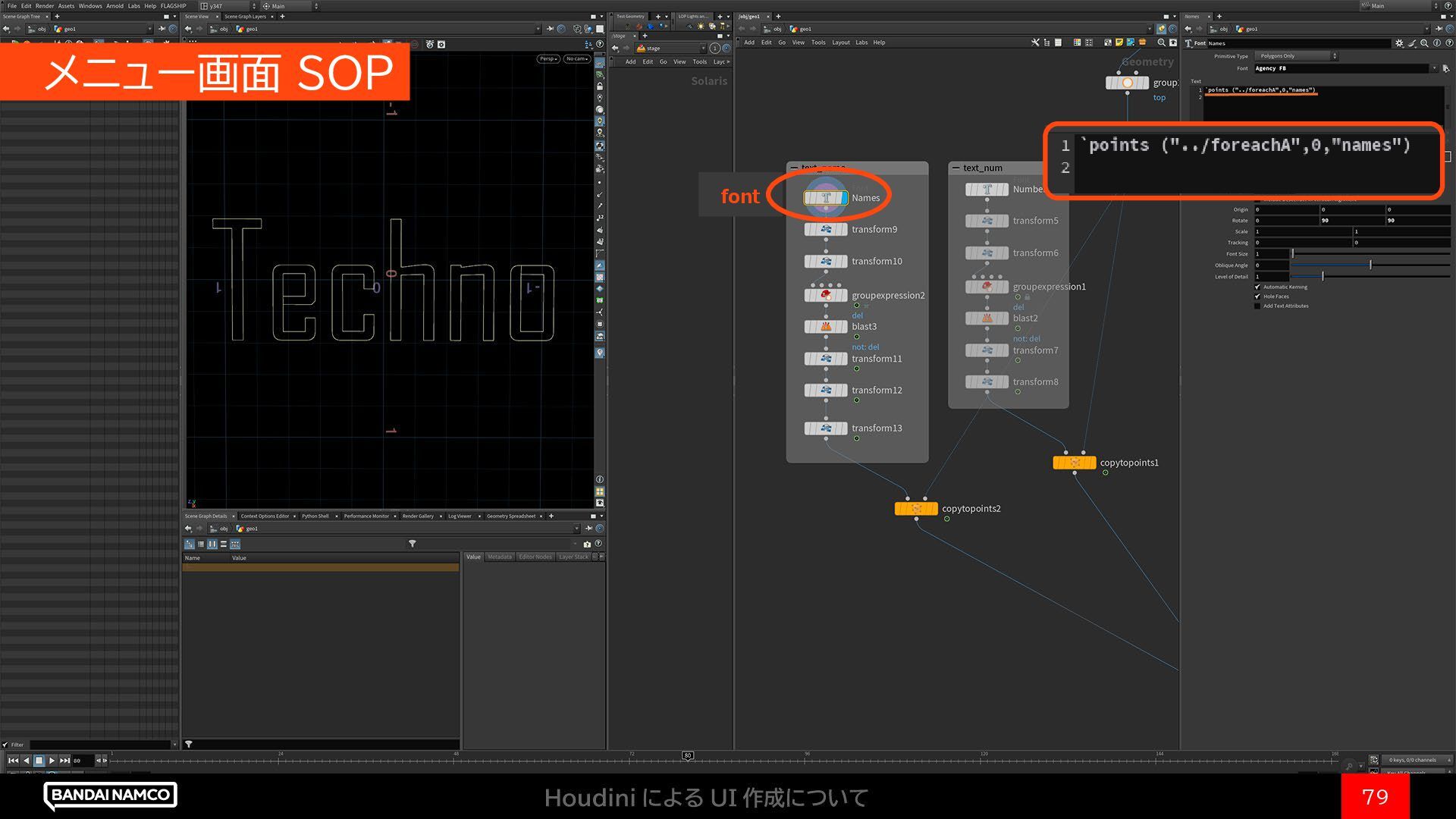The height and width of the screenshot is (819, 1456).
Task: Click the parameter search magnifier icon
Action: click(1424, 43)
